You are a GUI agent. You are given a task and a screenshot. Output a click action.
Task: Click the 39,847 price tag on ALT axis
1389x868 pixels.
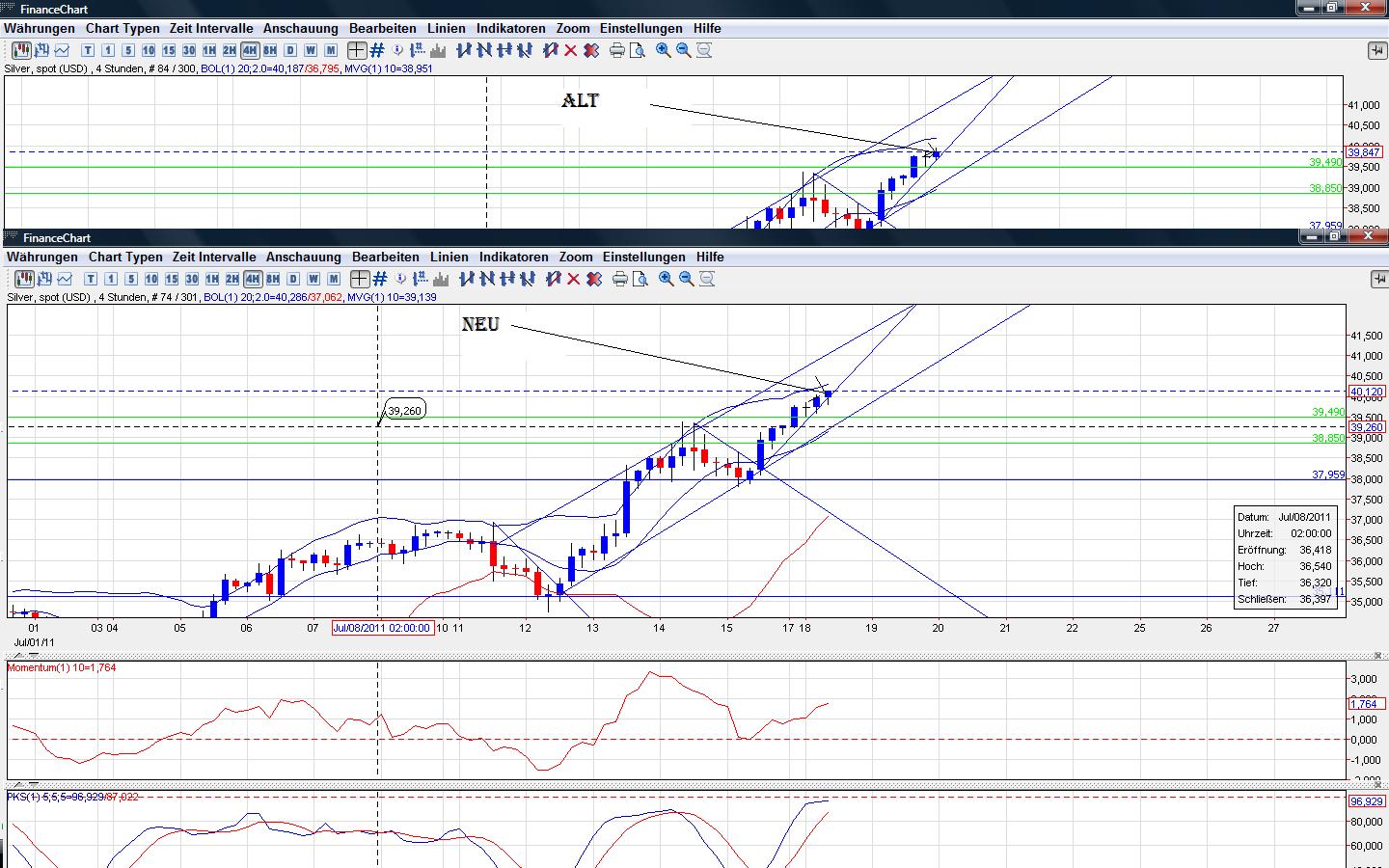pyautogui.click(x=1364, y=152)
